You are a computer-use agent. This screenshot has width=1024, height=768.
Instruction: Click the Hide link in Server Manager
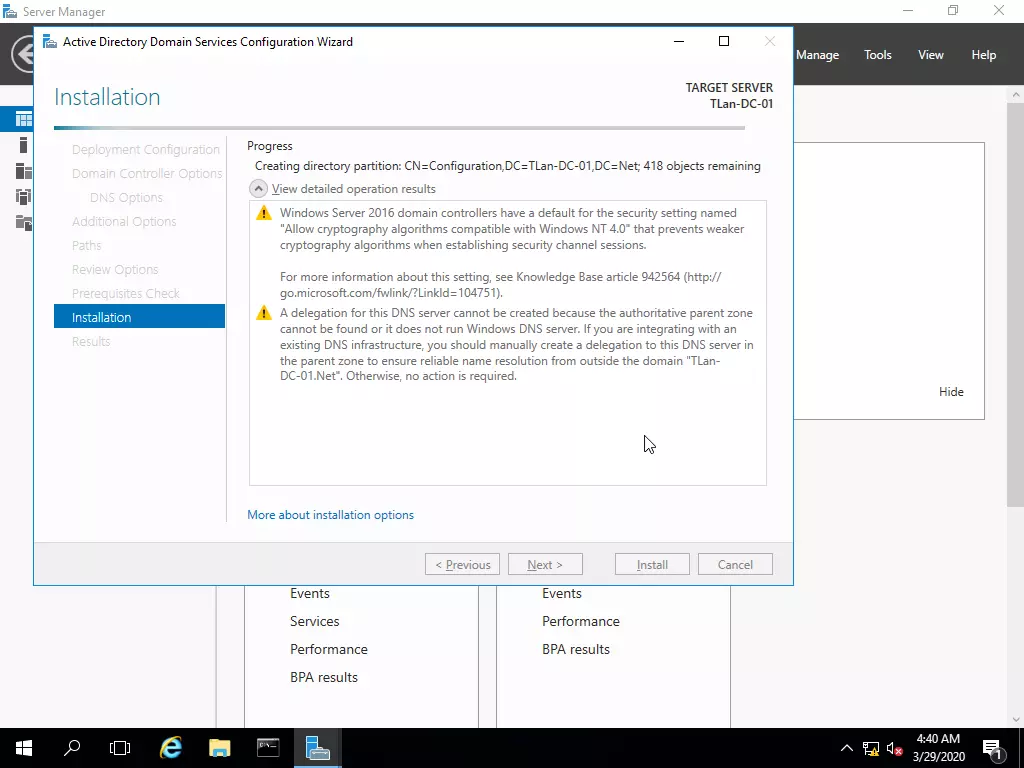(x=951, y=392)
